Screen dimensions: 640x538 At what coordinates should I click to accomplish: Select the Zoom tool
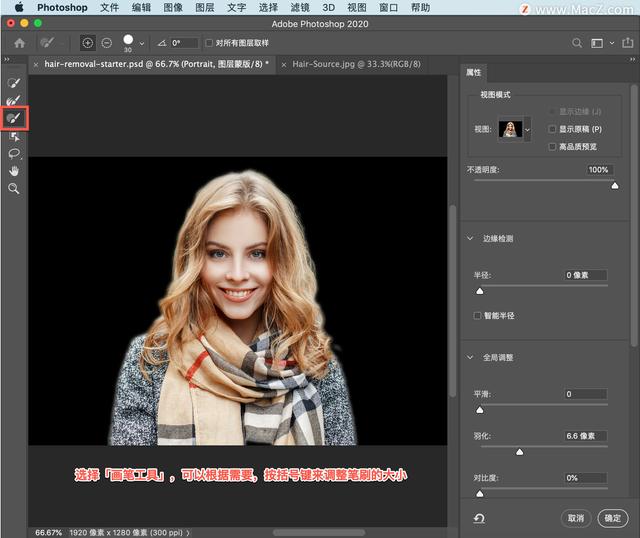pyautogui.click(x=14, y=188)
